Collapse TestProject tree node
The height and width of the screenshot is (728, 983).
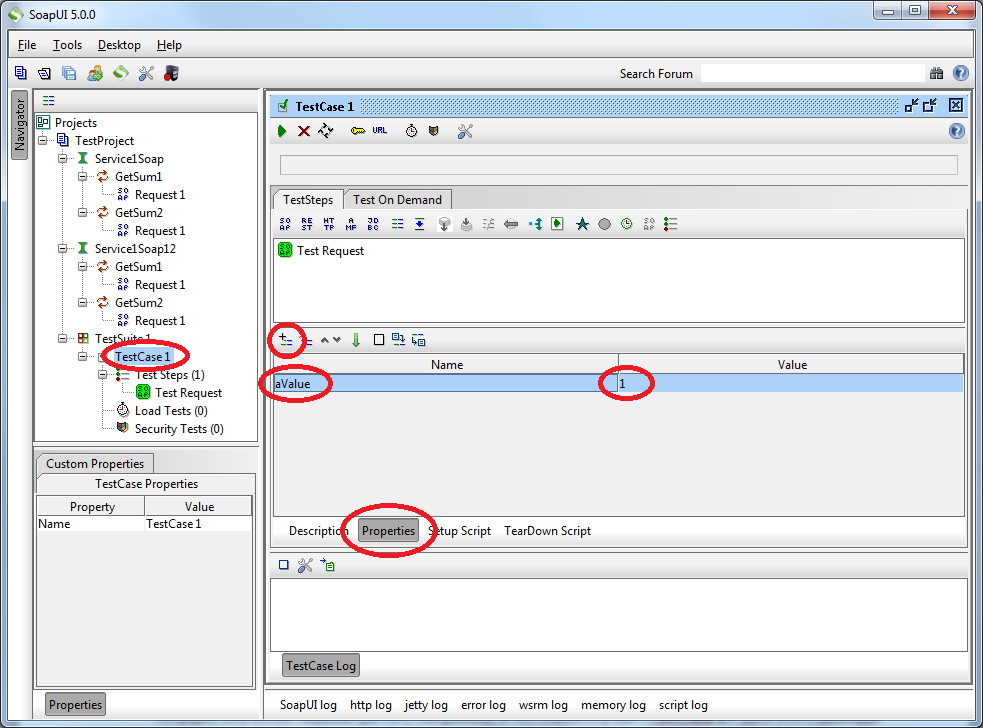tap(43, 140)
